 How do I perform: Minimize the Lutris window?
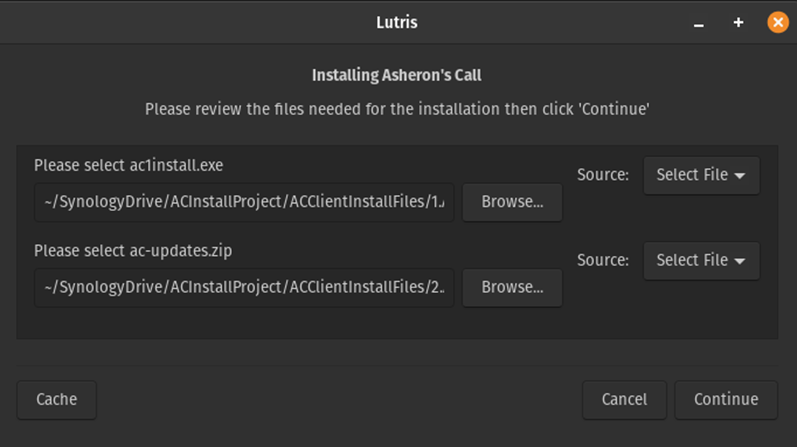699,22
